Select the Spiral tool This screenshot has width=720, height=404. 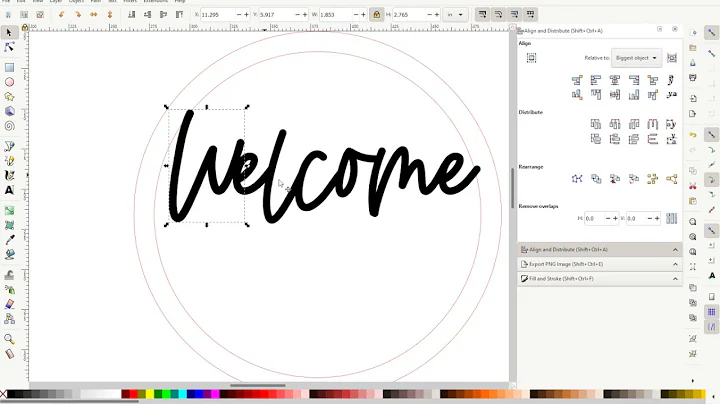(9, 126)
